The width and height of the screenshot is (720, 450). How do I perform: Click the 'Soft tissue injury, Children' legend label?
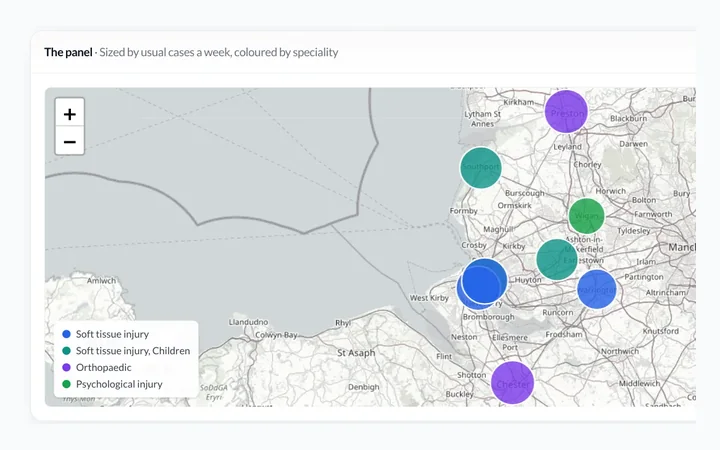[x=133, y=351]
